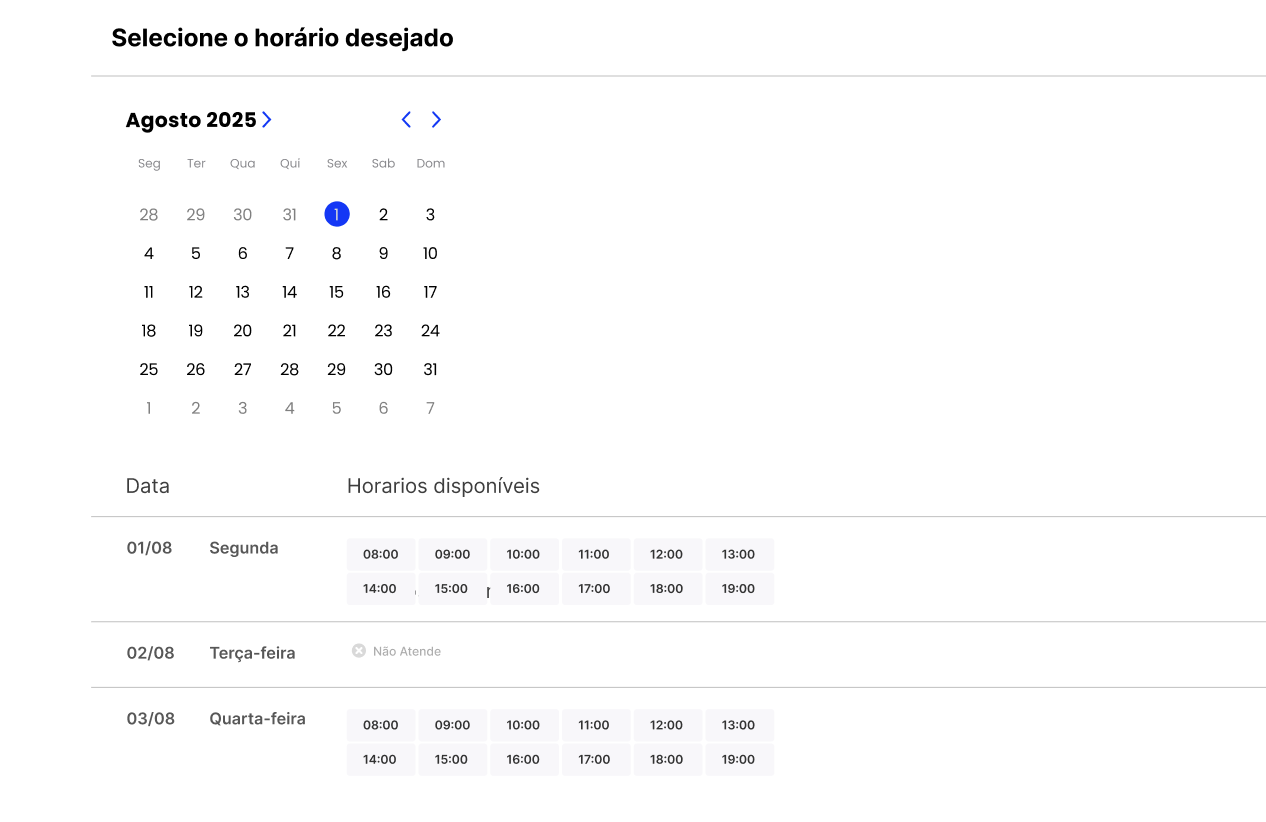Book the 13:00 slot on 01/08
This screenshot has width=1266, height=822.
tap(738, 555)
